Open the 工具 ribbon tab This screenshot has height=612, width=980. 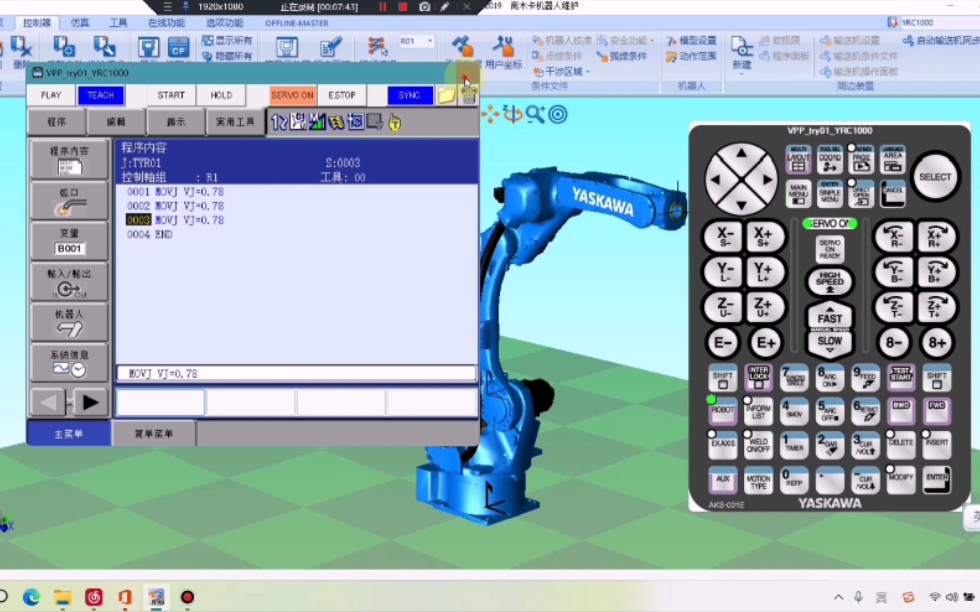click(x=118, y=23)
